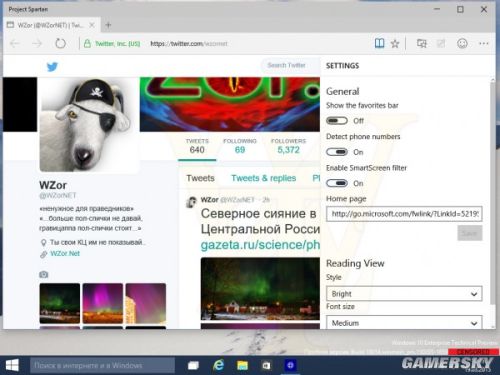This screenshot has height=375, width=500.
Task: Go back to previous page
Action: (15, 43)
